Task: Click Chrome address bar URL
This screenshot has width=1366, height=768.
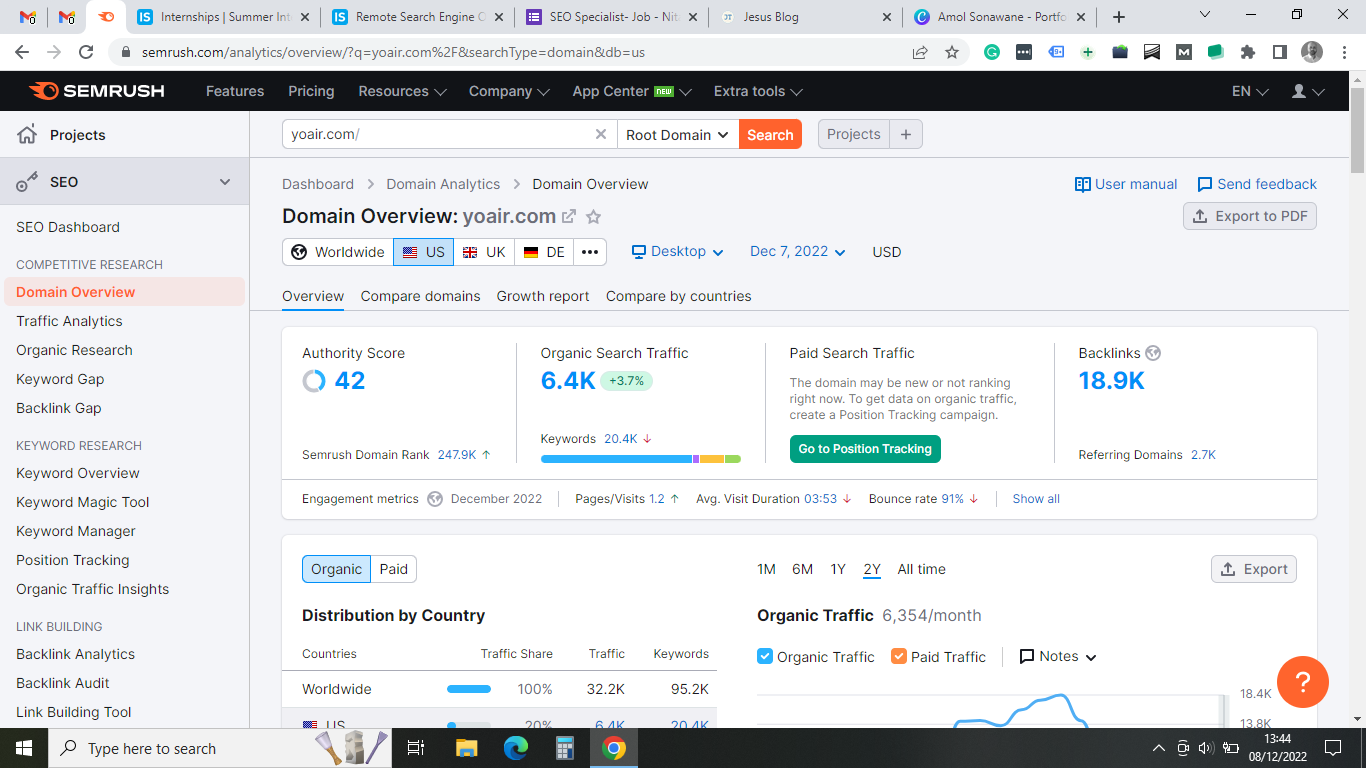Action: pos(393,52)
